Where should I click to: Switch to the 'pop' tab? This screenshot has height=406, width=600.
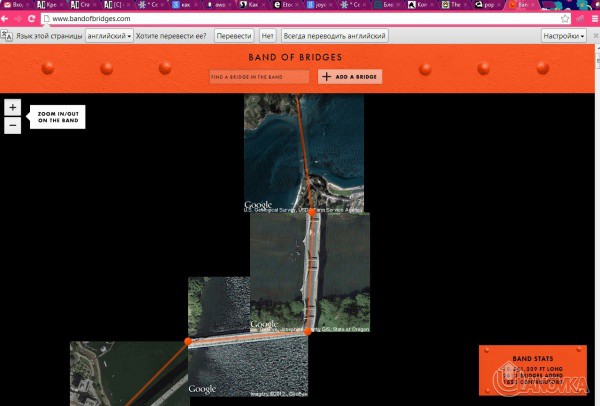[x=487, y=5]
